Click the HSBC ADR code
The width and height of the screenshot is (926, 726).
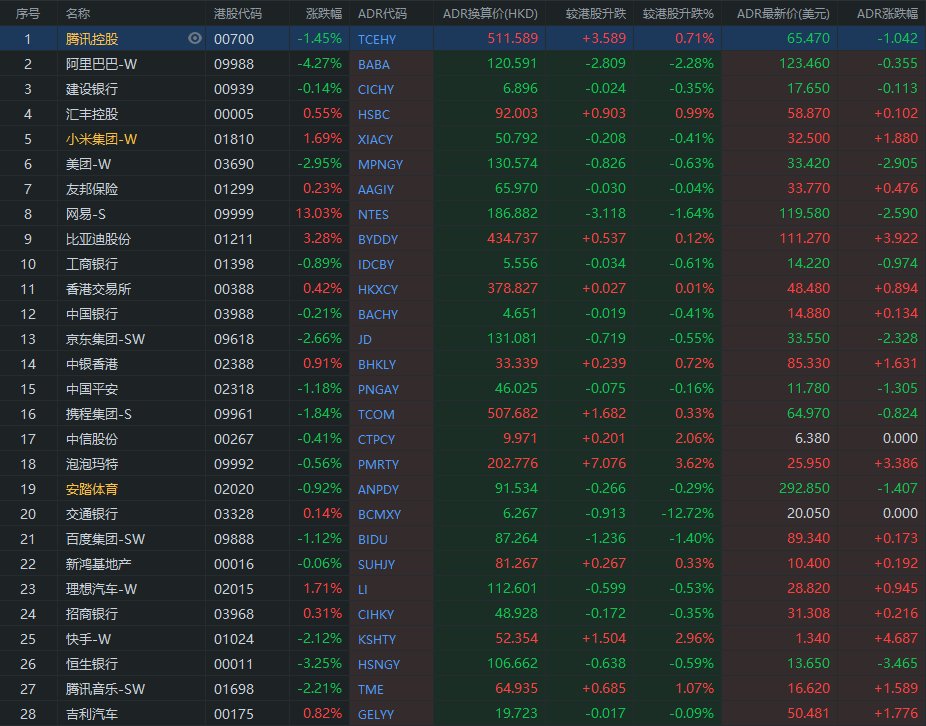tap(374, 115)
